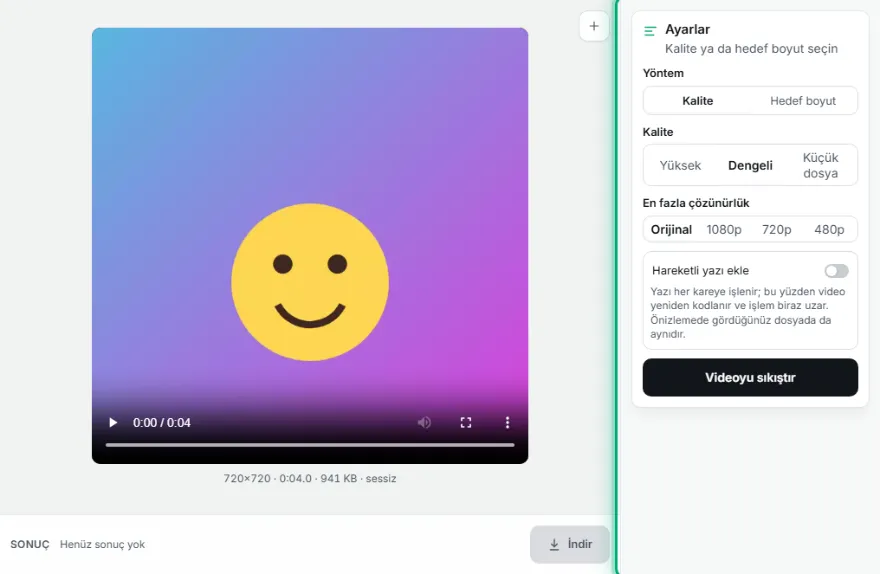The width and height of the screenshot is (880, 574).
Task: Click the Videoyu sıkıştır button
Action: (x=750, y=378)
